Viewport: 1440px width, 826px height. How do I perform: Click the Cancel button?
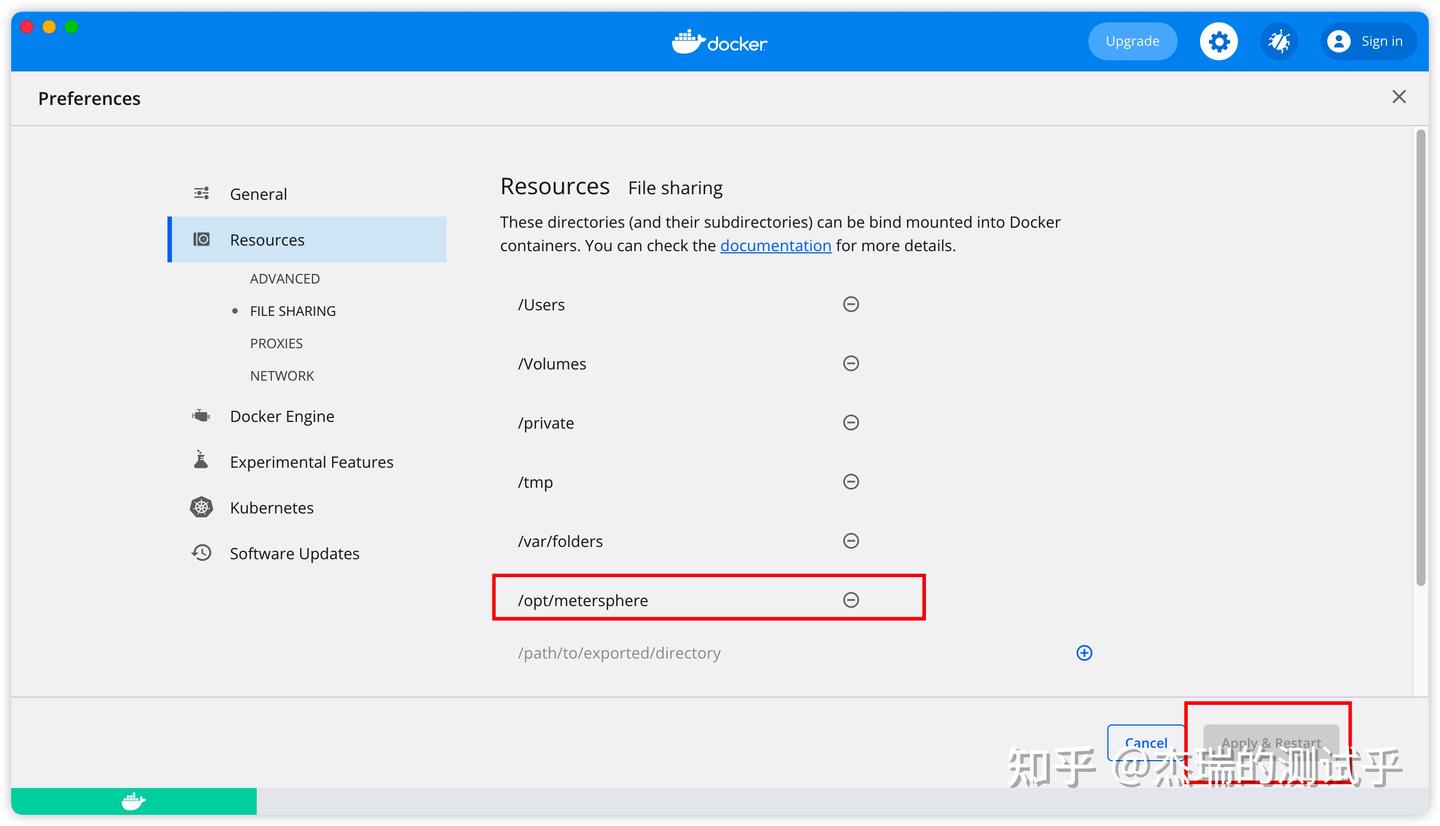[1146, 743]
